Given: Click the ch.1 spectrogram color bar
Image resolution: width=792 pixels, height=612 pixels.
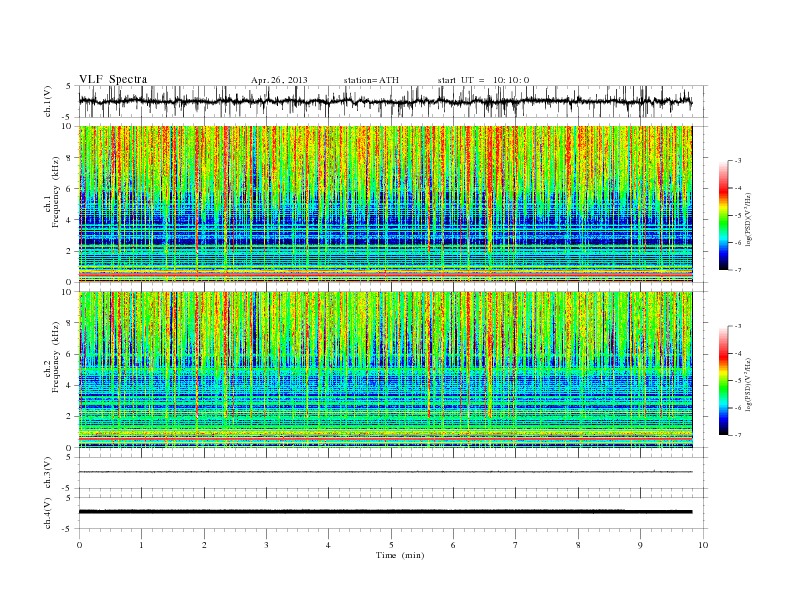Looking at the screenshot, I should pos(723,215).
